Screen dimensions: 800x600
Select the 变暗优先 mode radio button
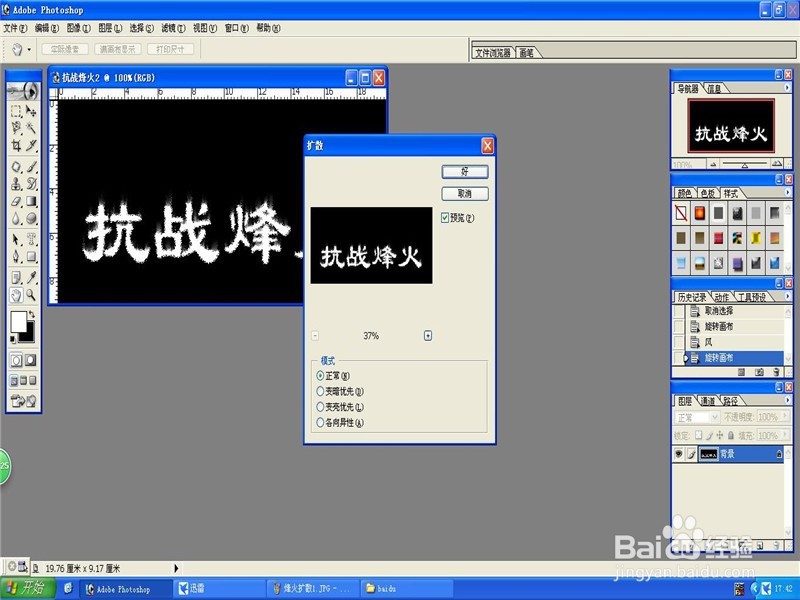pyautogui.click(x=320, y=392)
